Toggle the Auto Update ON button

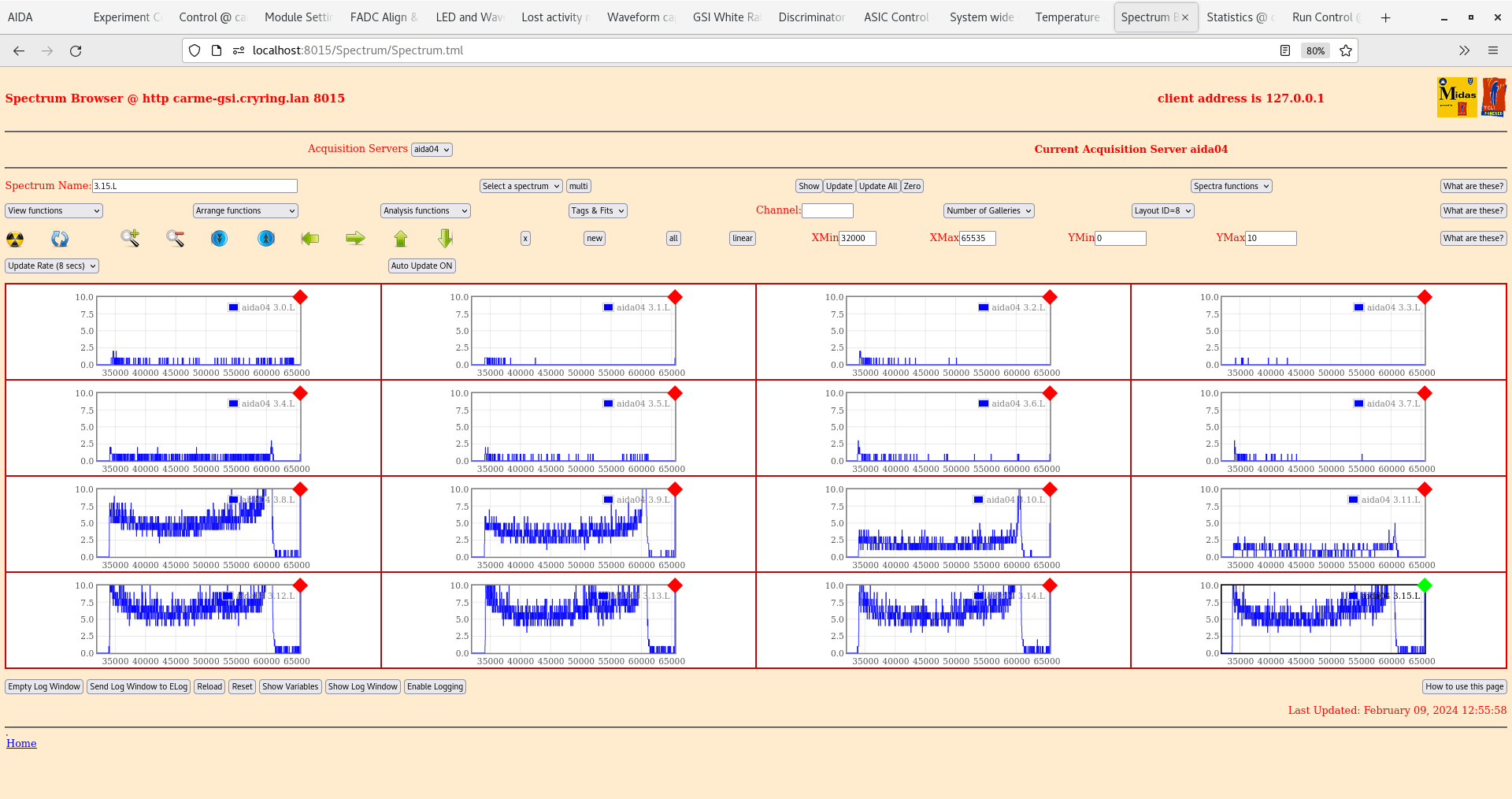[x=421, y=266]
